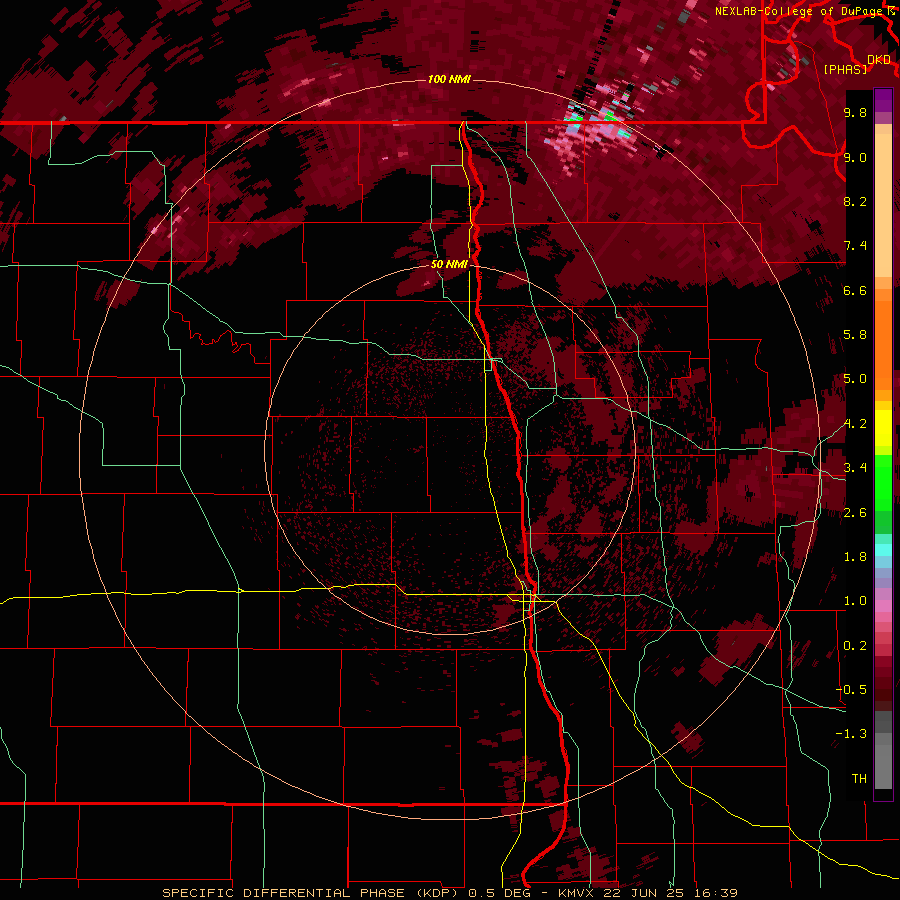Click the 50 NMI range ring label
This screenshot has height=900, width=900.
(x=449, y=264)
